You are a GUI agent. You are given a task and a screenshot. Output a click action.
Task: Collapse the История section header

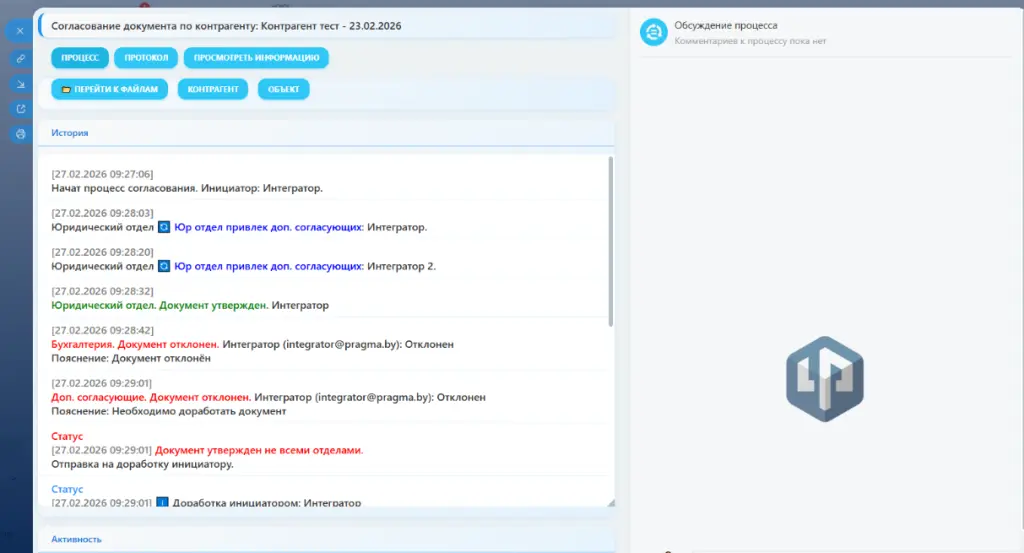(70, 132)
